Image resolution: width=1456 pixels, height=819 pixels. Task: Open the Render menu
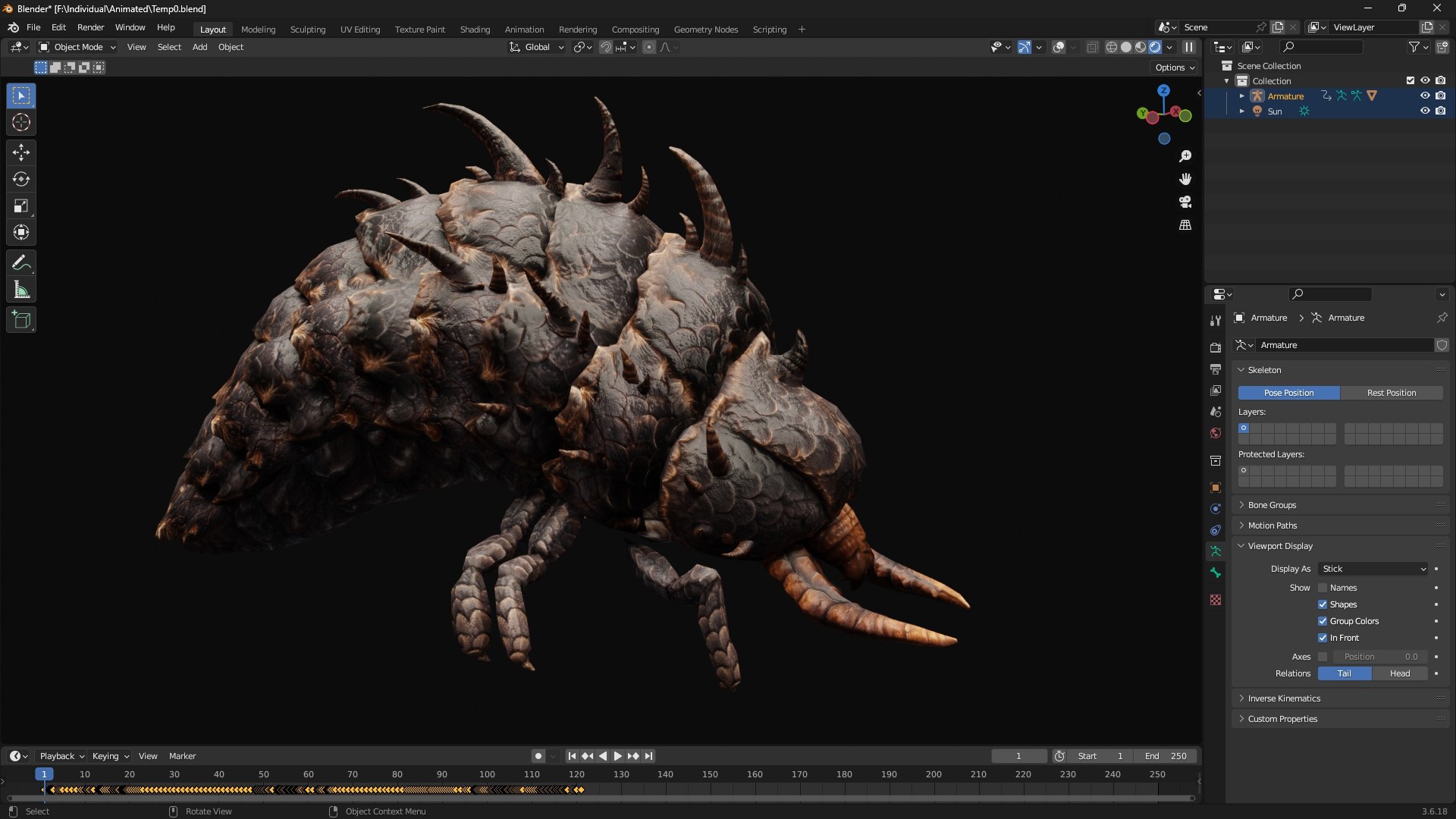pyautogui.click(x=90, y=27)
